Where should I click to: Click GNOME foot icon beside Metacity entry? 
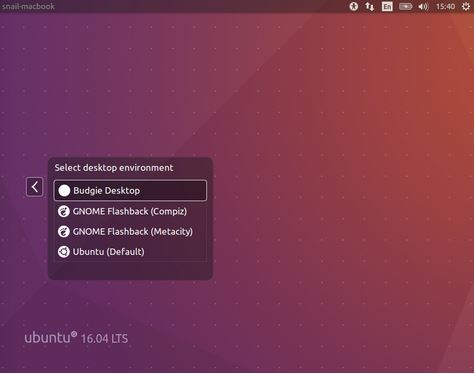point(63,231)
